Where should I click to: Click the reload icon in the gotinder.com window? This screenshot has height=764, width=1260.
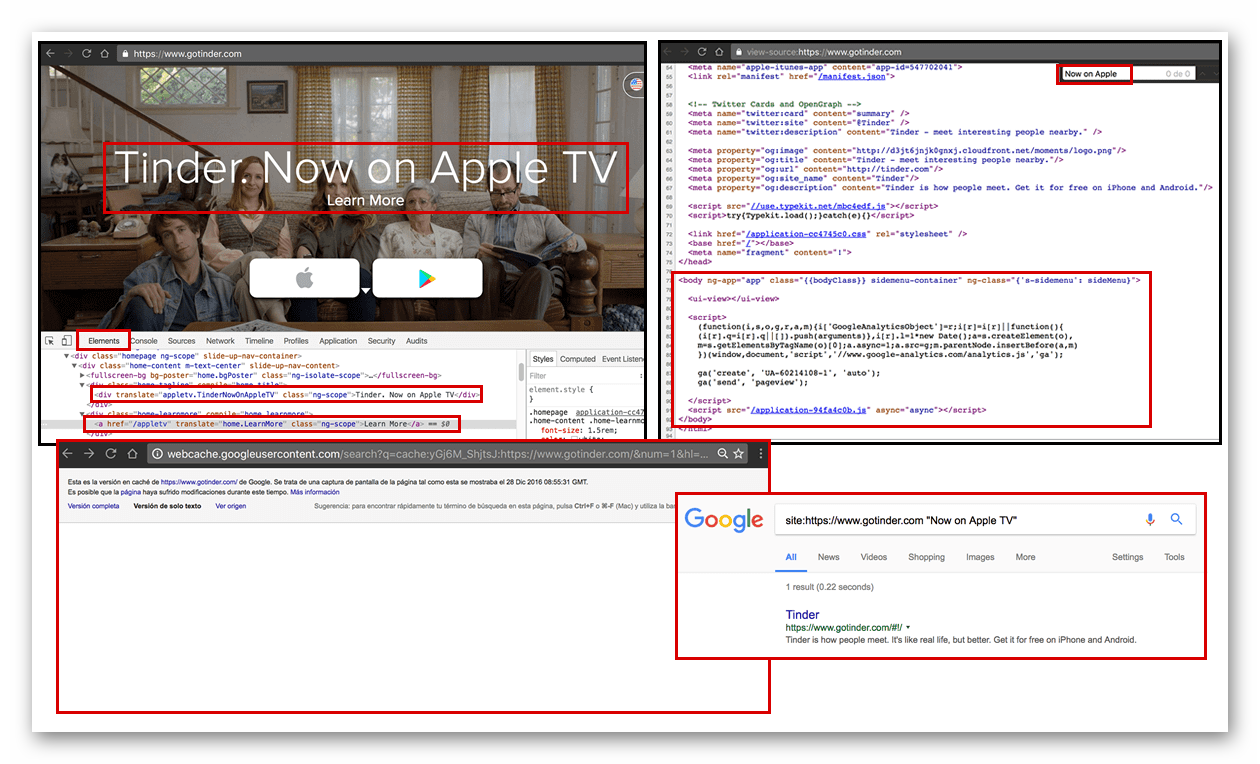click(x=86, y=54)
